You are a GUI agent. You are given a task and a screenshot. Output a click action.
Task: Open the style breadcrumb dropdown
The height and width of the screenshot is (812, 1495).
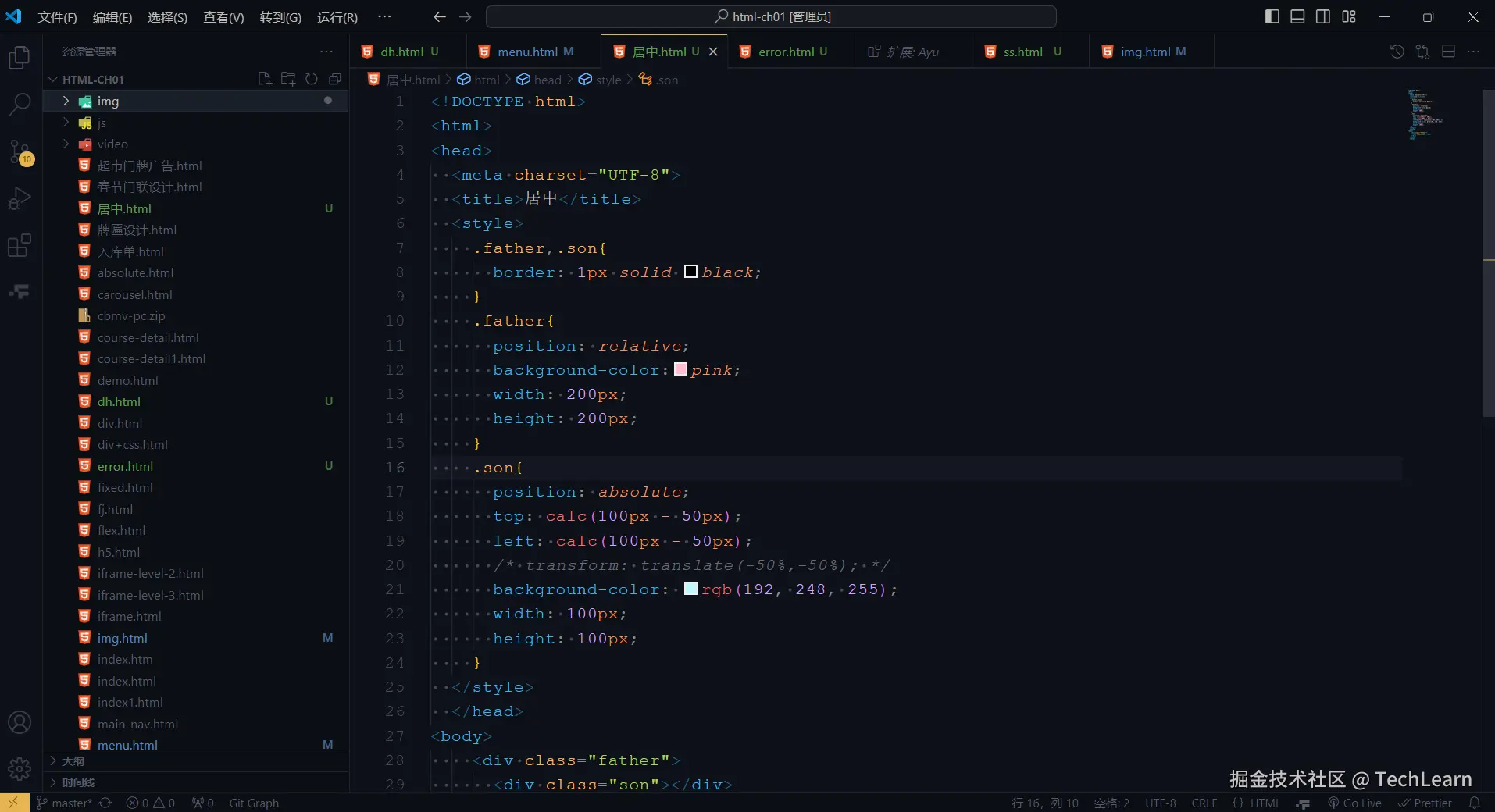coord(600,80)
